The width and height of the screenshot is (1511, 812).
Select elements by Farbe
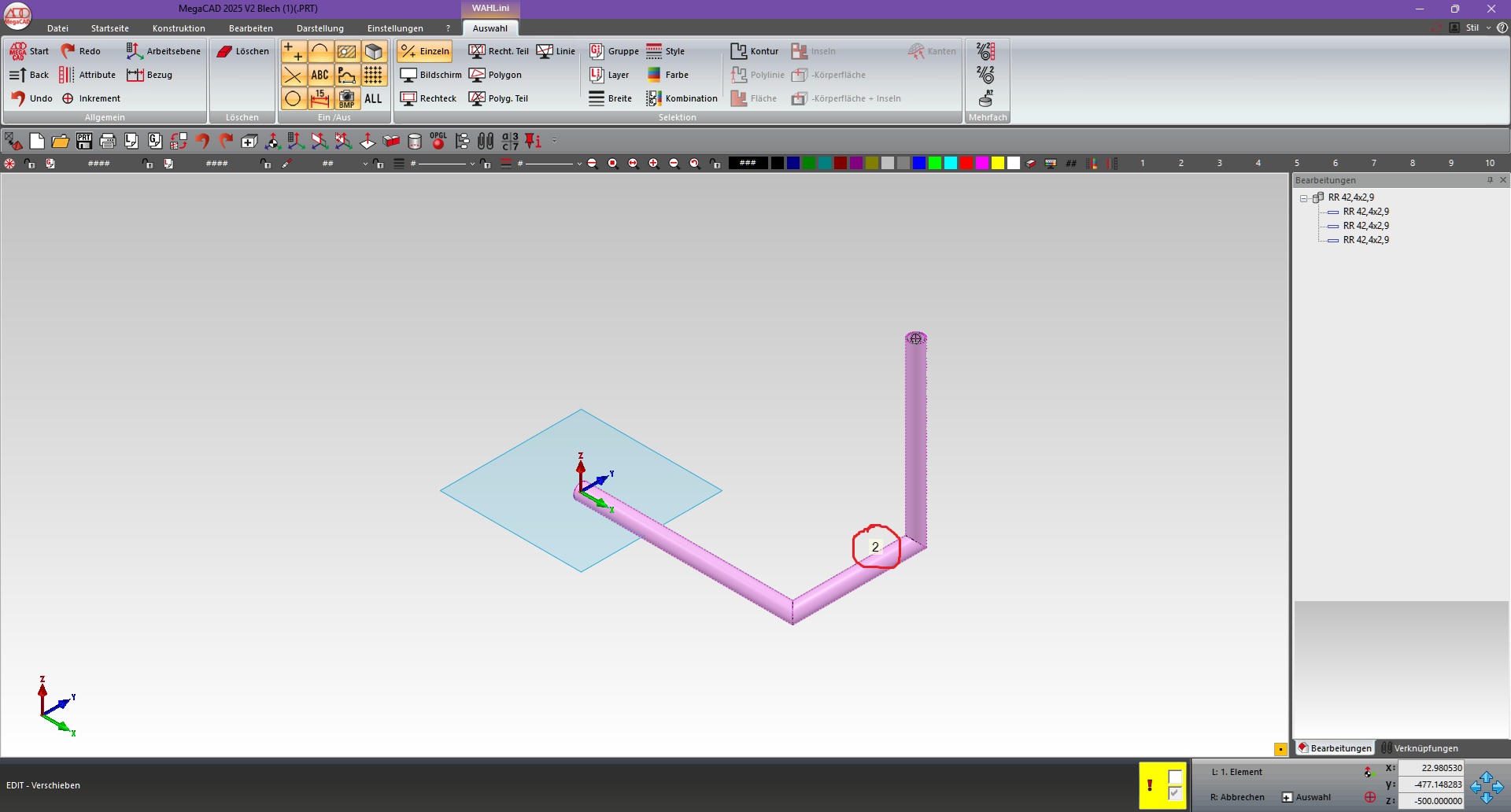pos(667,75)
